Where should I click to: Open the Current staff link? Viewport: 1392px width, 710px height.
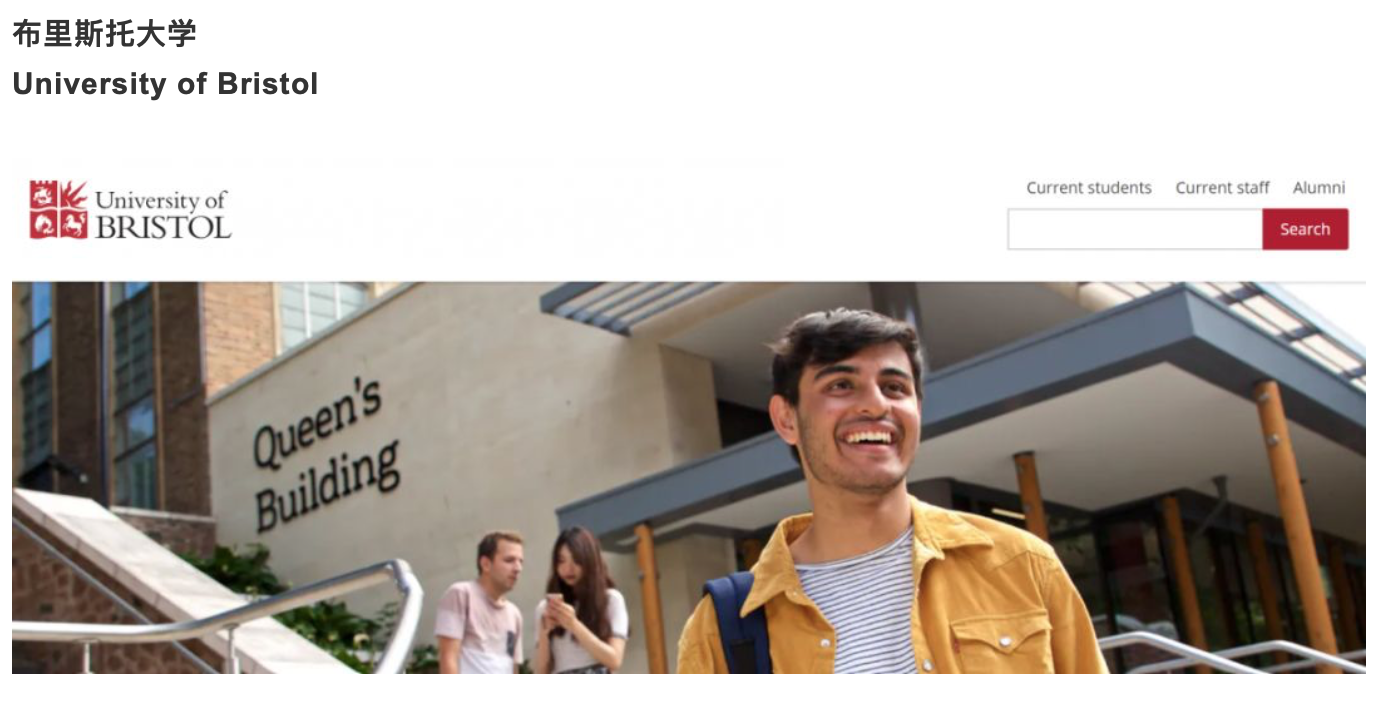pos(1222,188)
